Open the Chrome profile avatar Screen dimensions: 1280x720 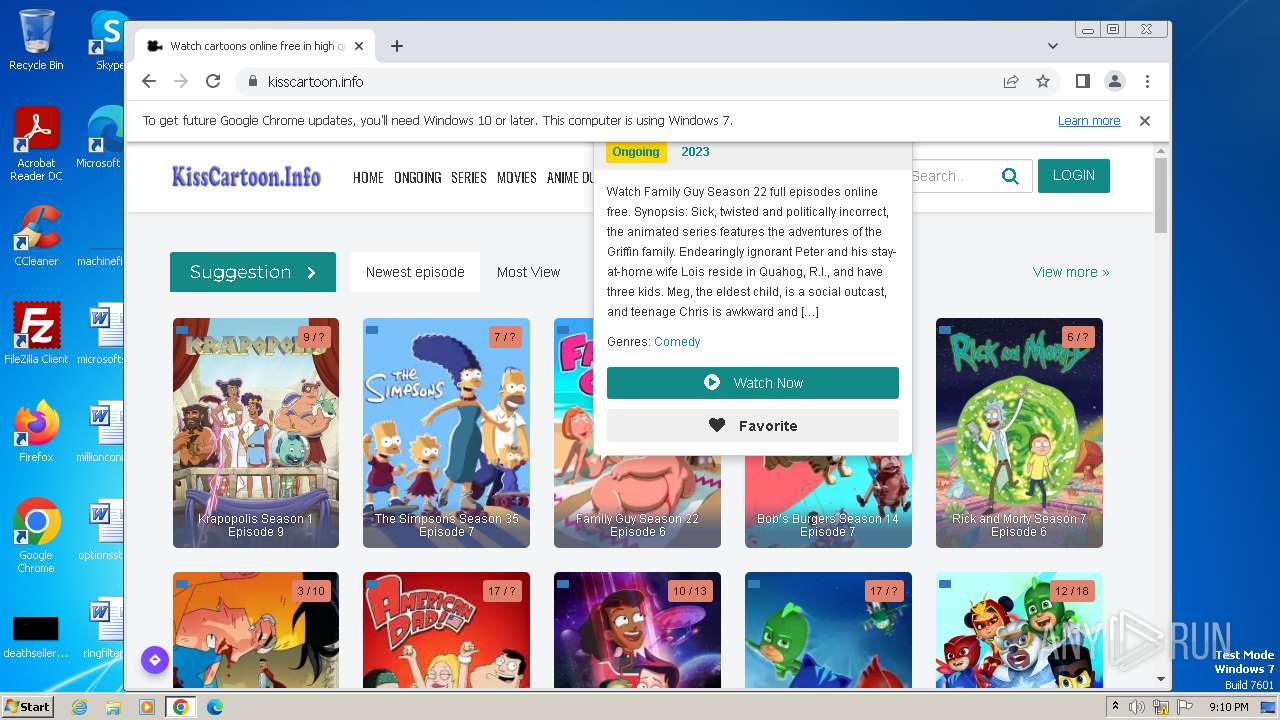click(1115, 82)
